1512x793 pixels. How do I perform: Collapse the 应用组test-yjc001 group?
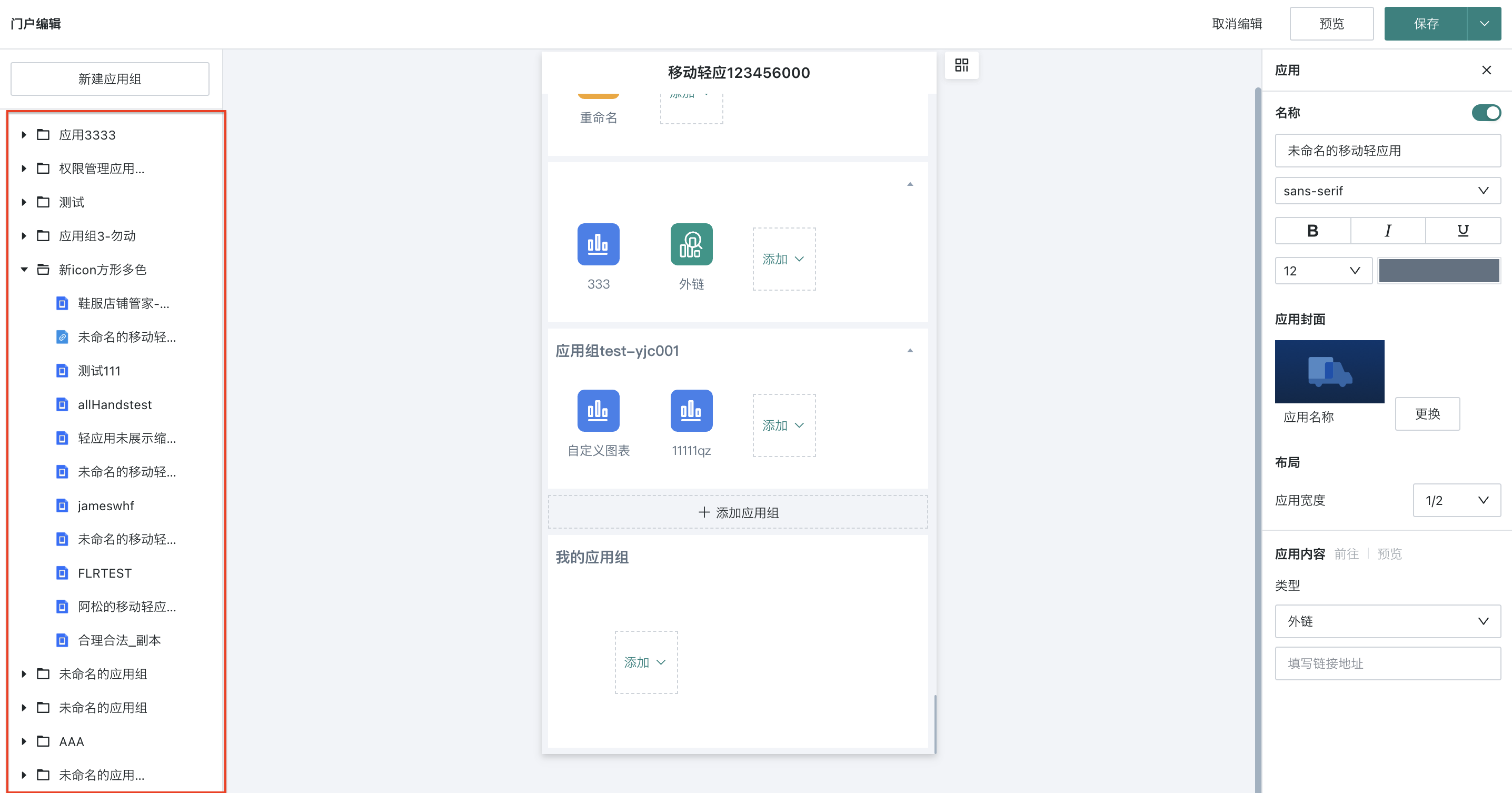(910, 350)
